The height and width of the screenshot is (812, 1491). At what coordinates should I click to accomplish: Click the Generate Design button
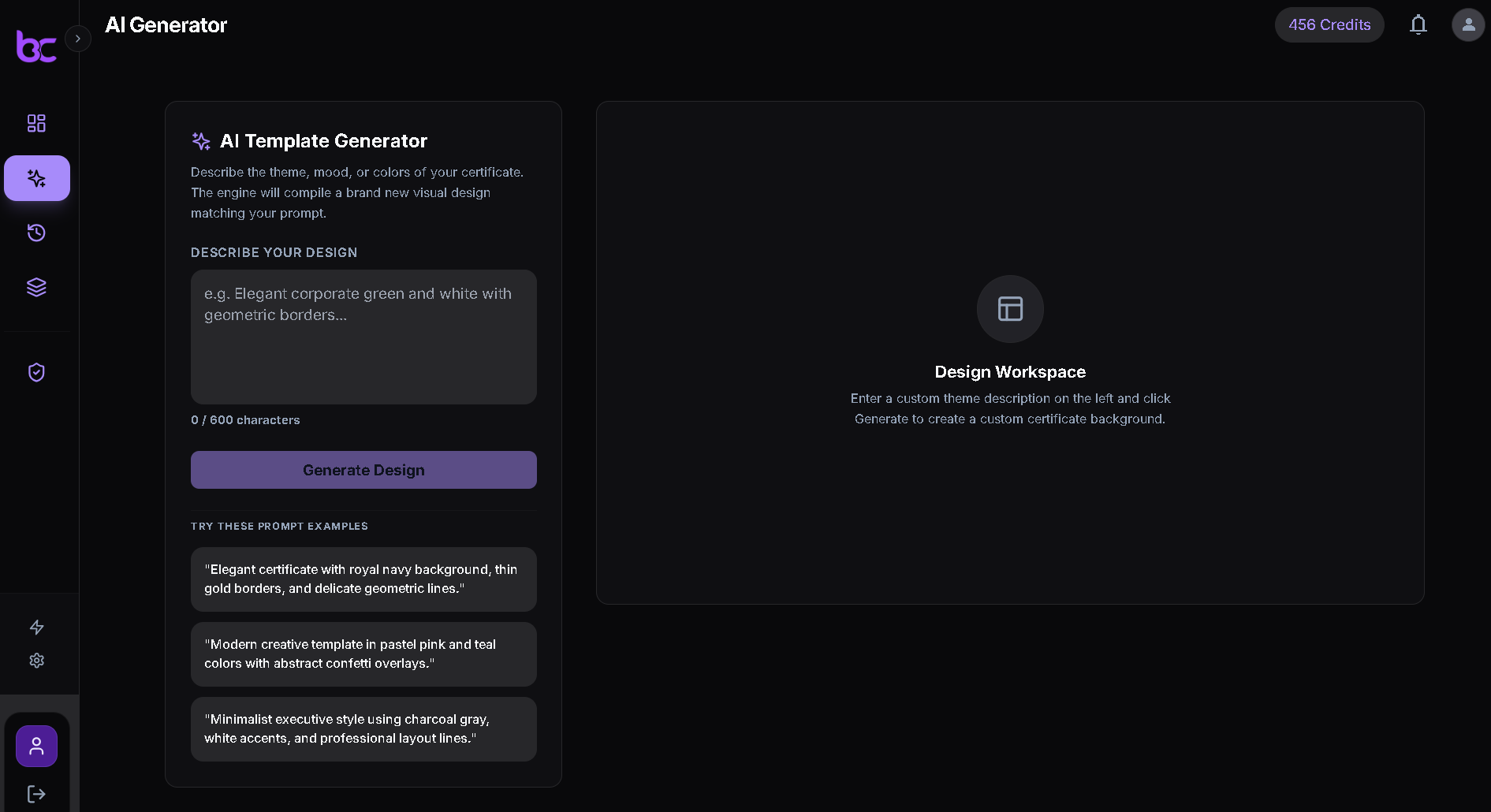click(363, 470)
